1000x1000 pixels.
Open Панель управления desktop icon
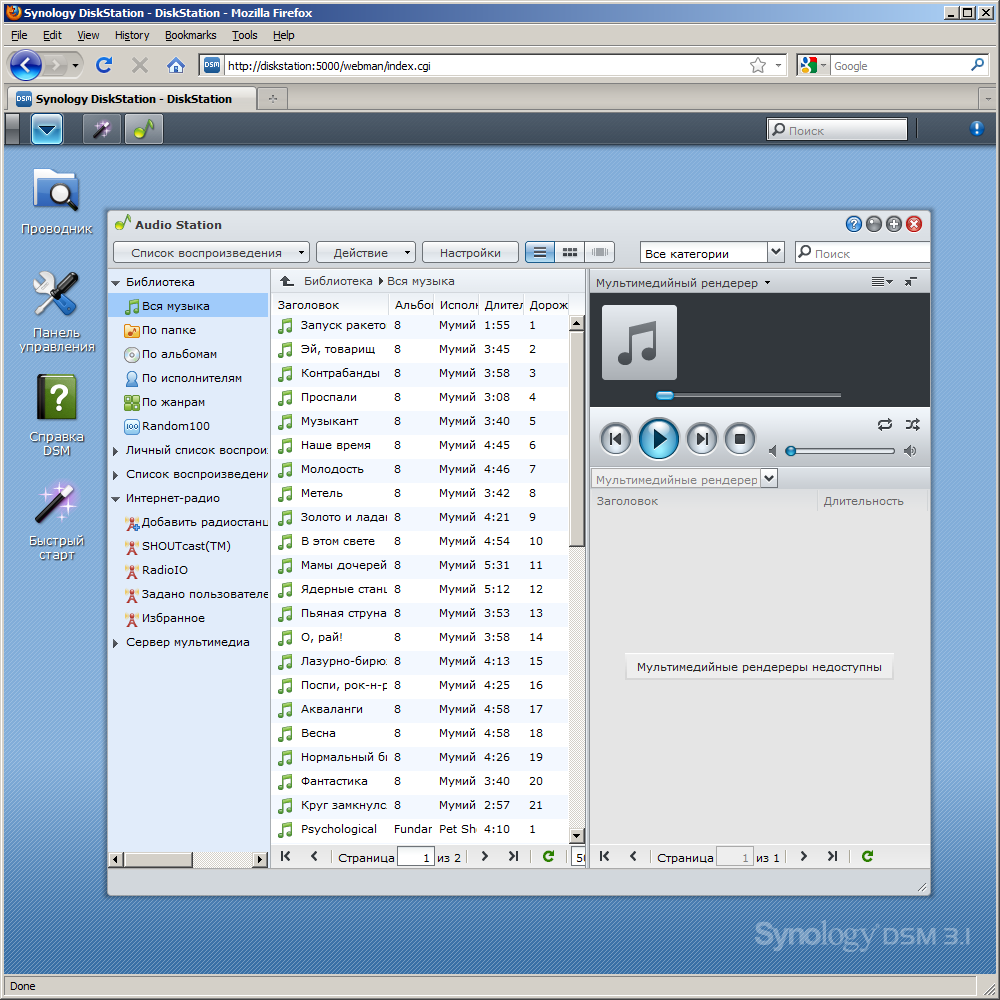point(56,312)
